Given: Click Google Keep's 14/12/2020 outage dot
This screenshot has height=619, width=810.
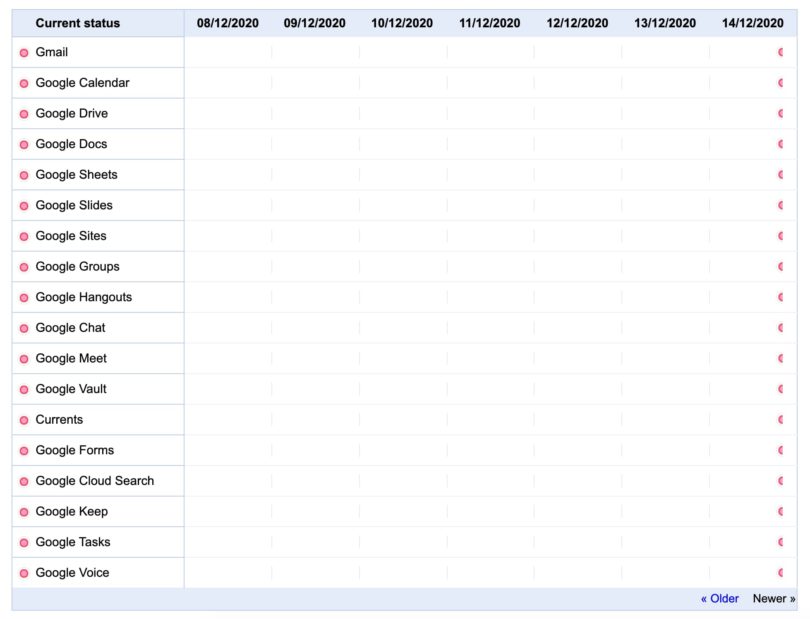Looking at the screenshot, I should click(781, 512).
